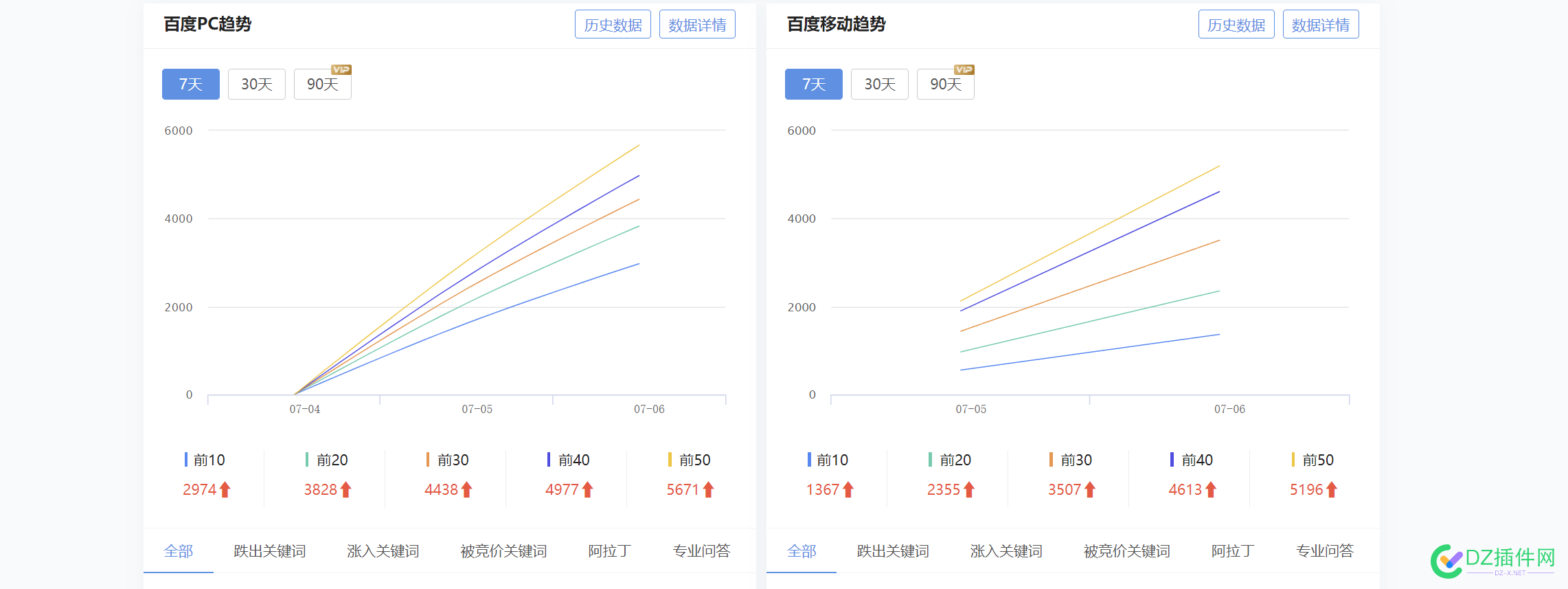Toggle 前20 legend in mobile chart

[x=950, y=460]
